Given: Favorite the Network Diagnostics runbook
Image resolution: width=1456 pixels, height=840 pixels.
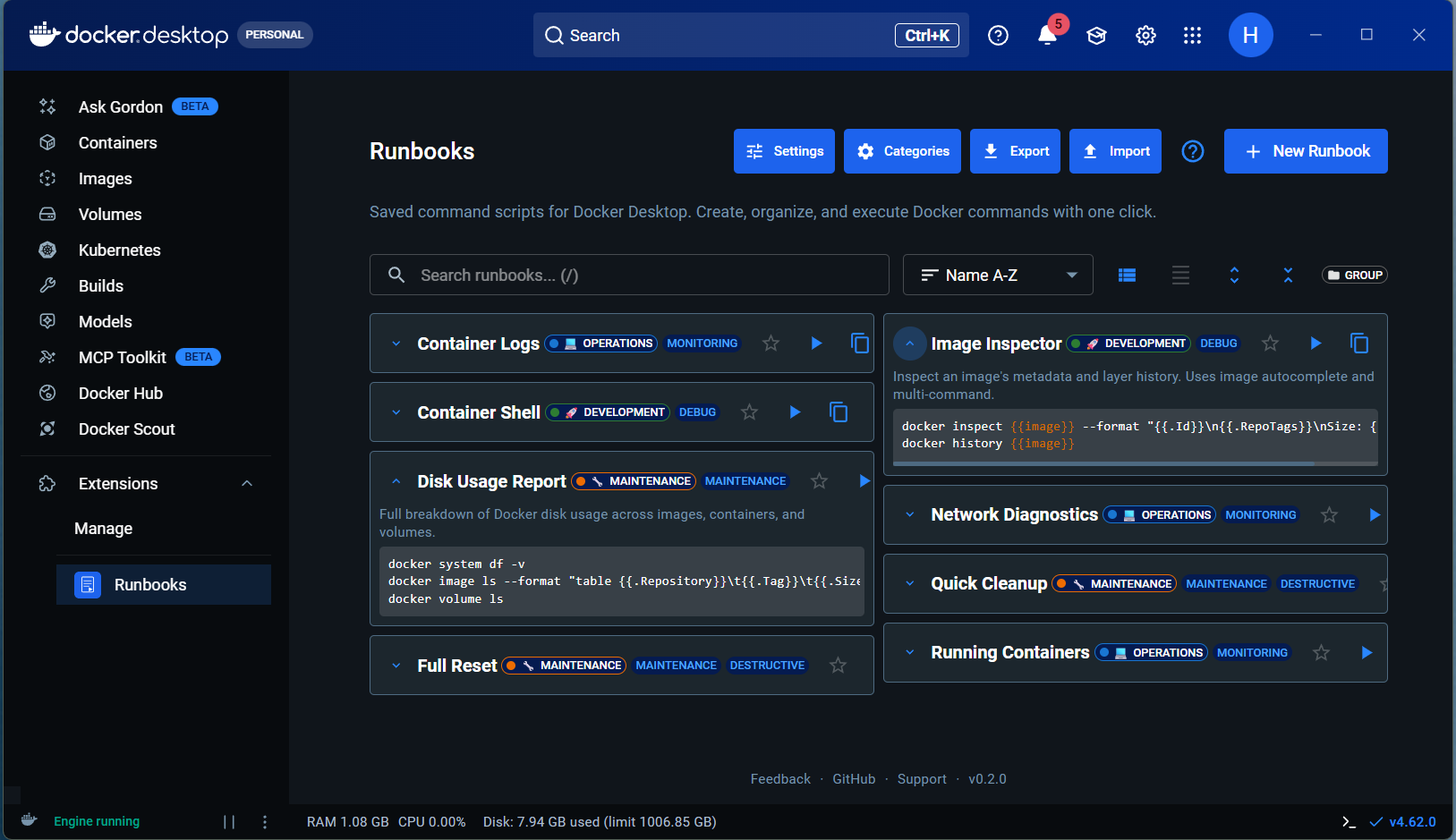Looking at the screenshot, I should pyautogui.click(x=1329, y=515).
